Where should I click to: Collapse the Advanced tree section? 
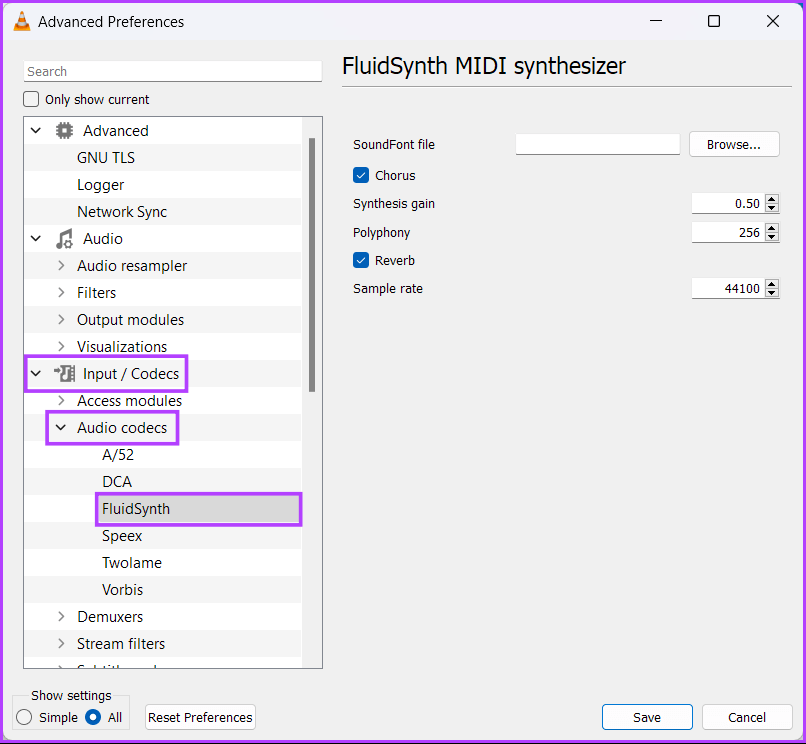pos(36,131)
